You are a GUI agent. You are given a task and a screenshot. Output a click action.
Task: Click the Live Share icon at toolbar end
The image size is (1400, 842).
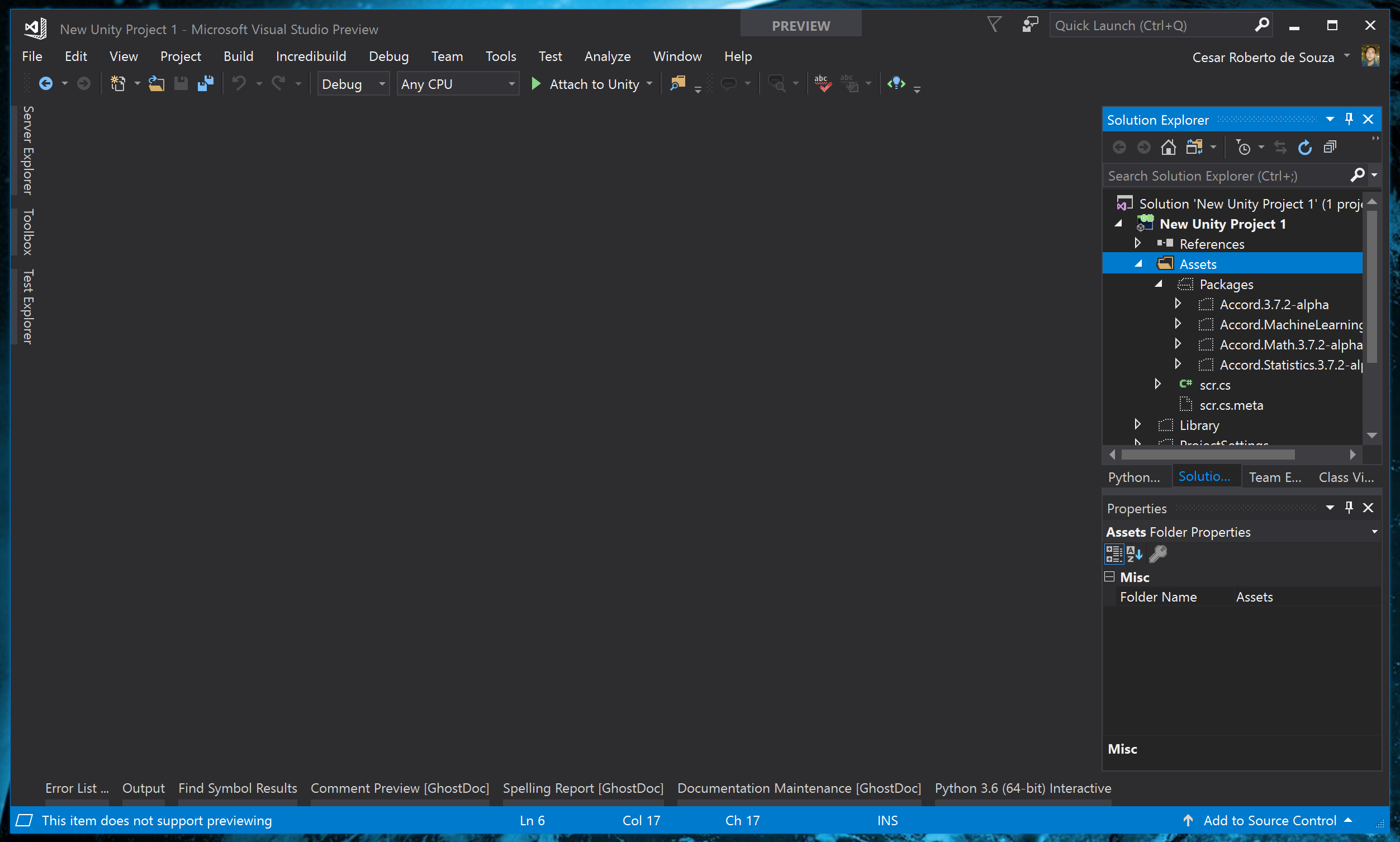[896, 83]
